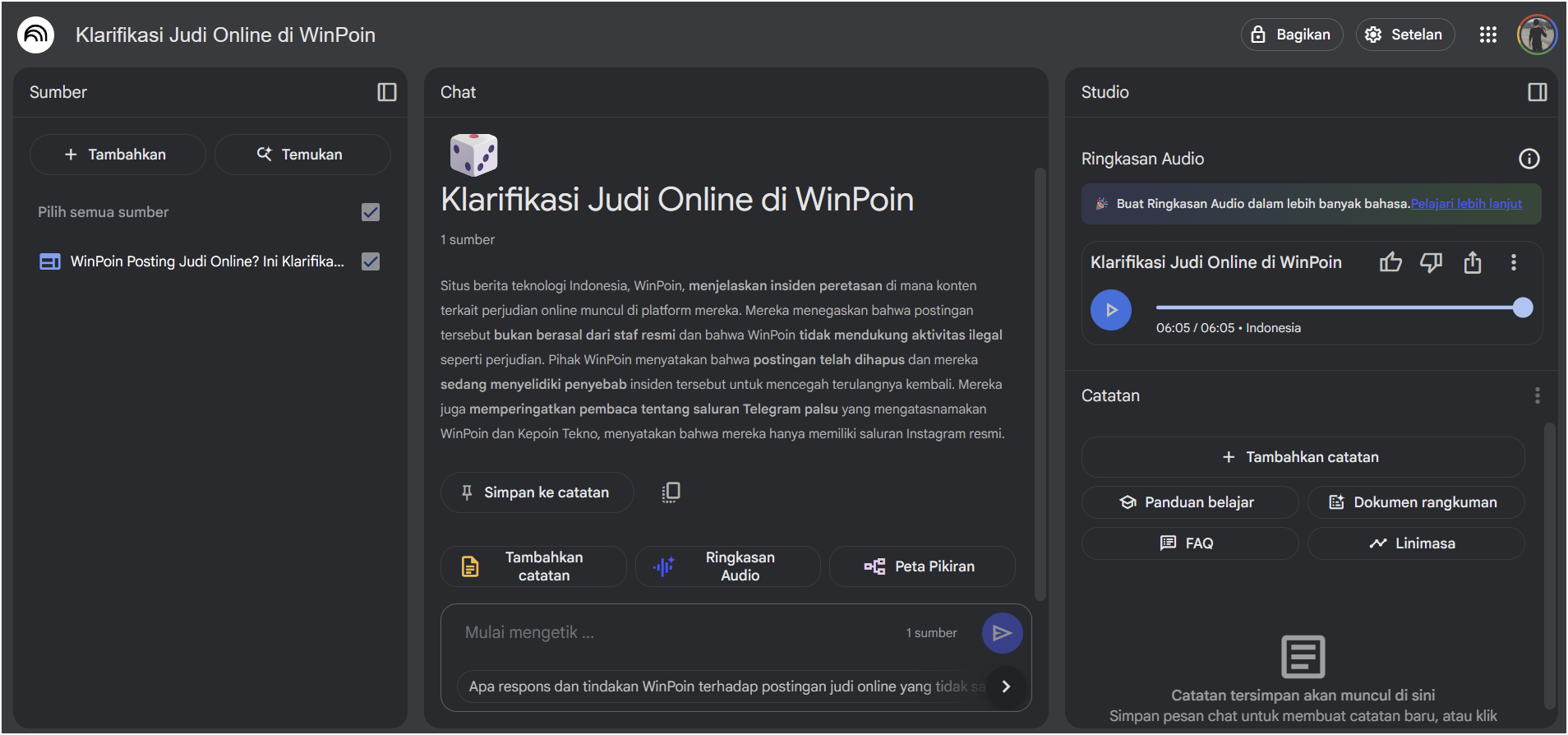Viewport: 1568px width, 735px height.
Task: Click the WinPoin source document icon
Action: [50, 261]
